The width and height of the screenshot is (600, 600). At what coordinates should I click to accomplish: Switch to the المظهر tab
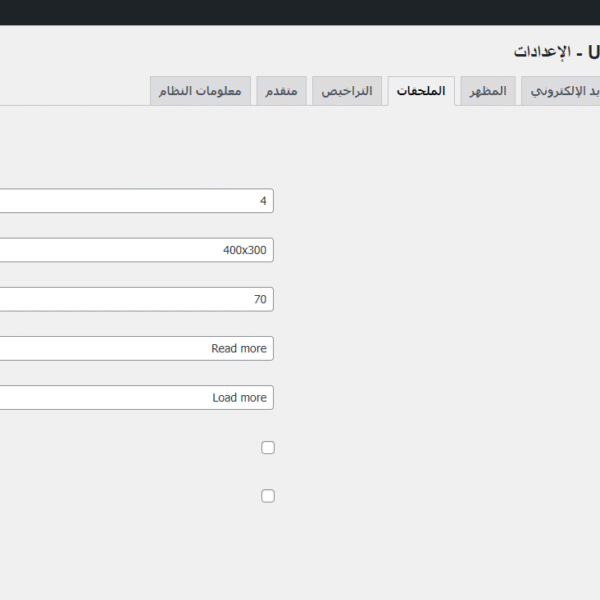click(488, 91)
